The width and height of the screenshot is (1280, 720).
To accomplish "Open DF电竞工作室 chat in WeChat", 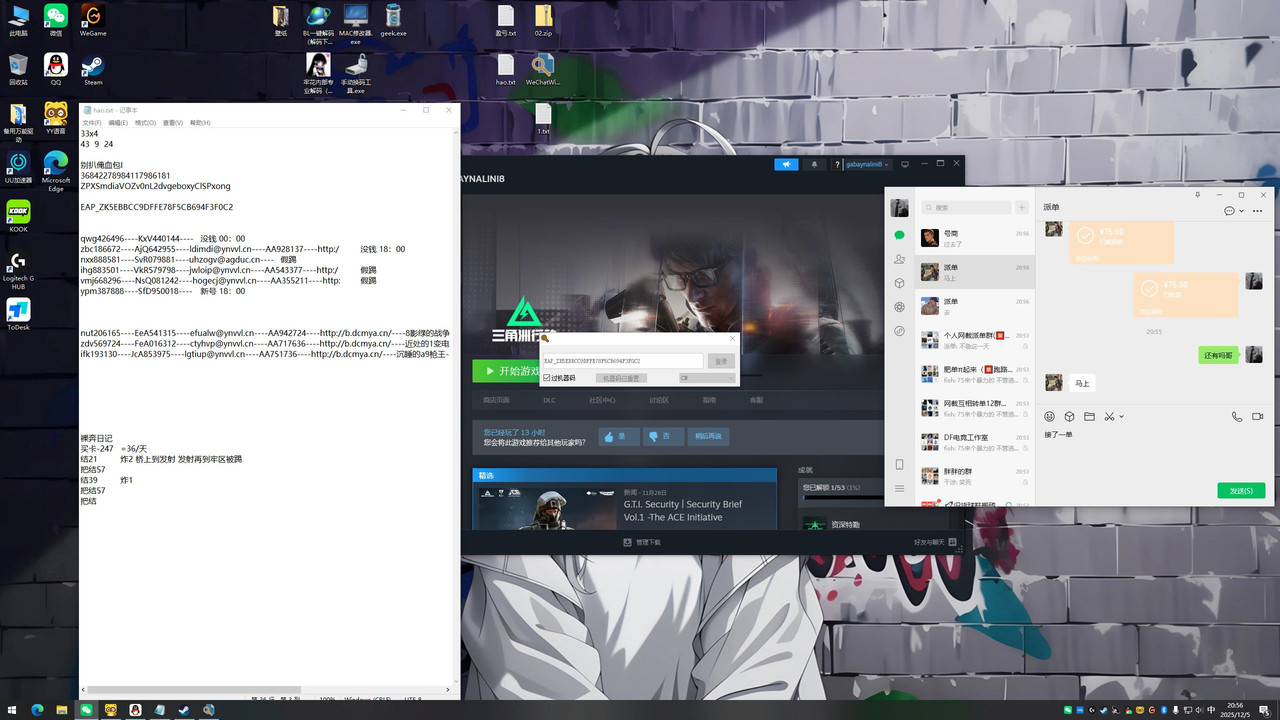I will point(975,442).
